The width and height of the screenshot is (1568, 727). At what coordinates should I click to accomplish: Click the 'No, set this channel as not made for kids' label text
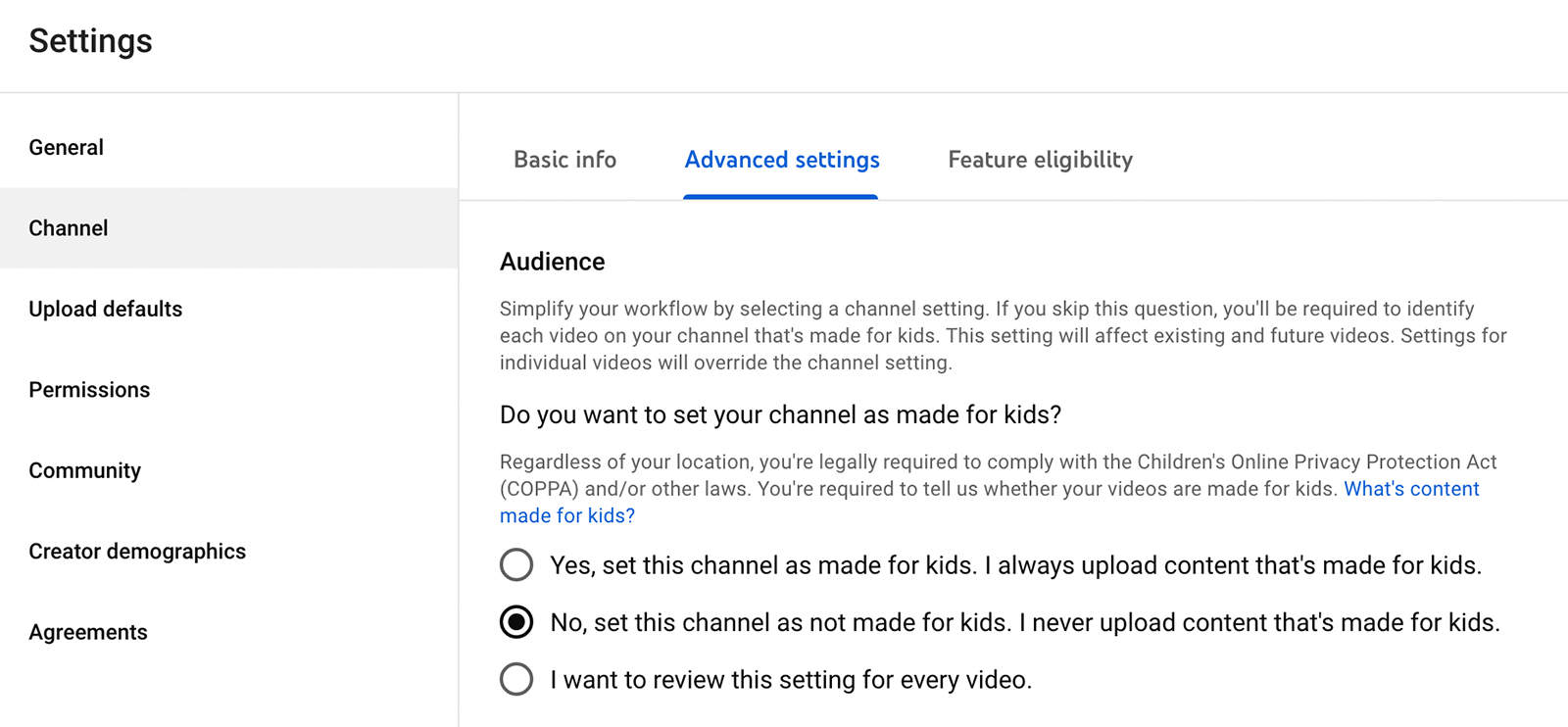click(x=1024, y=623)
